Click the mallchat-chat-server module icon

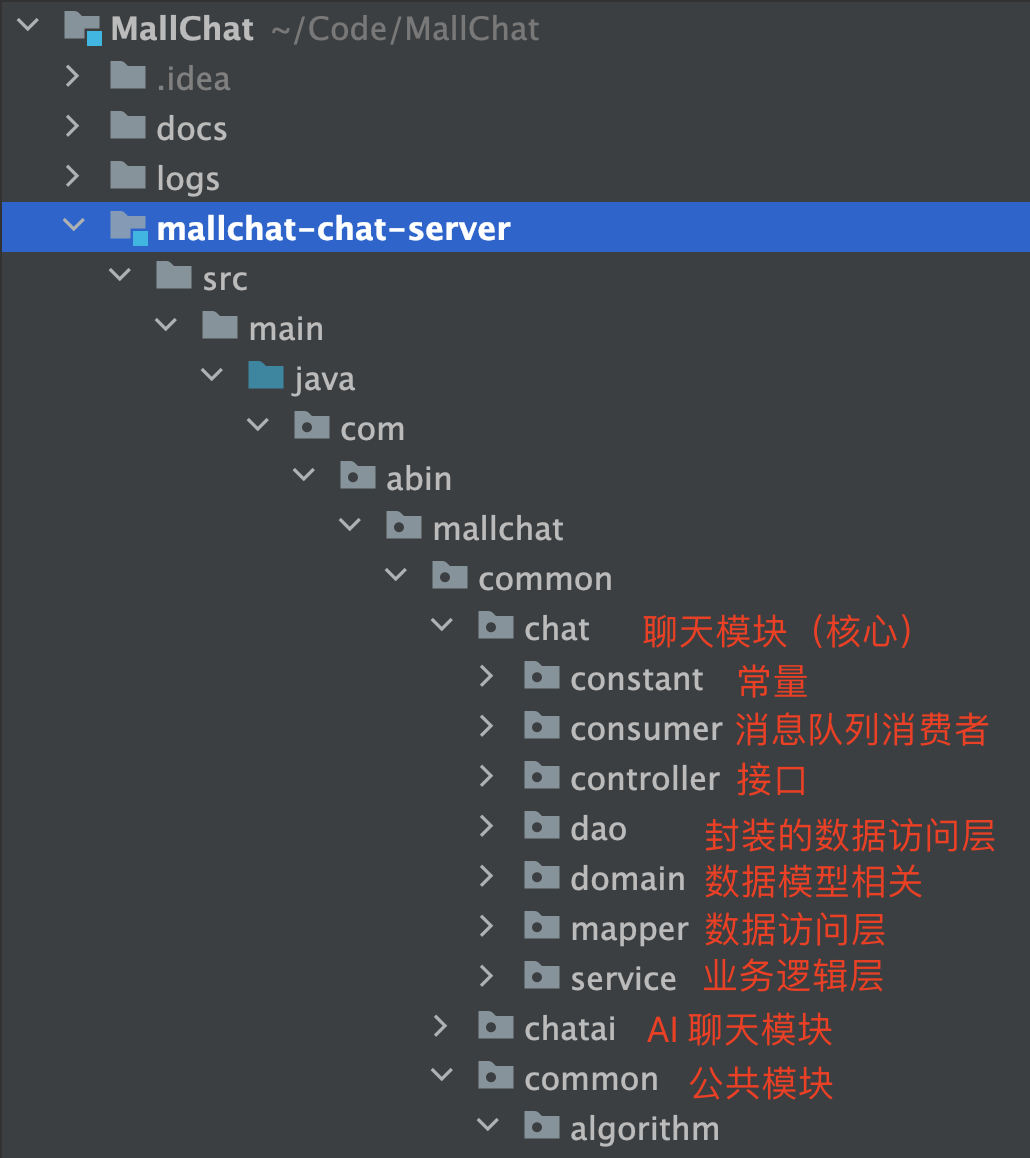pos(129,228)
